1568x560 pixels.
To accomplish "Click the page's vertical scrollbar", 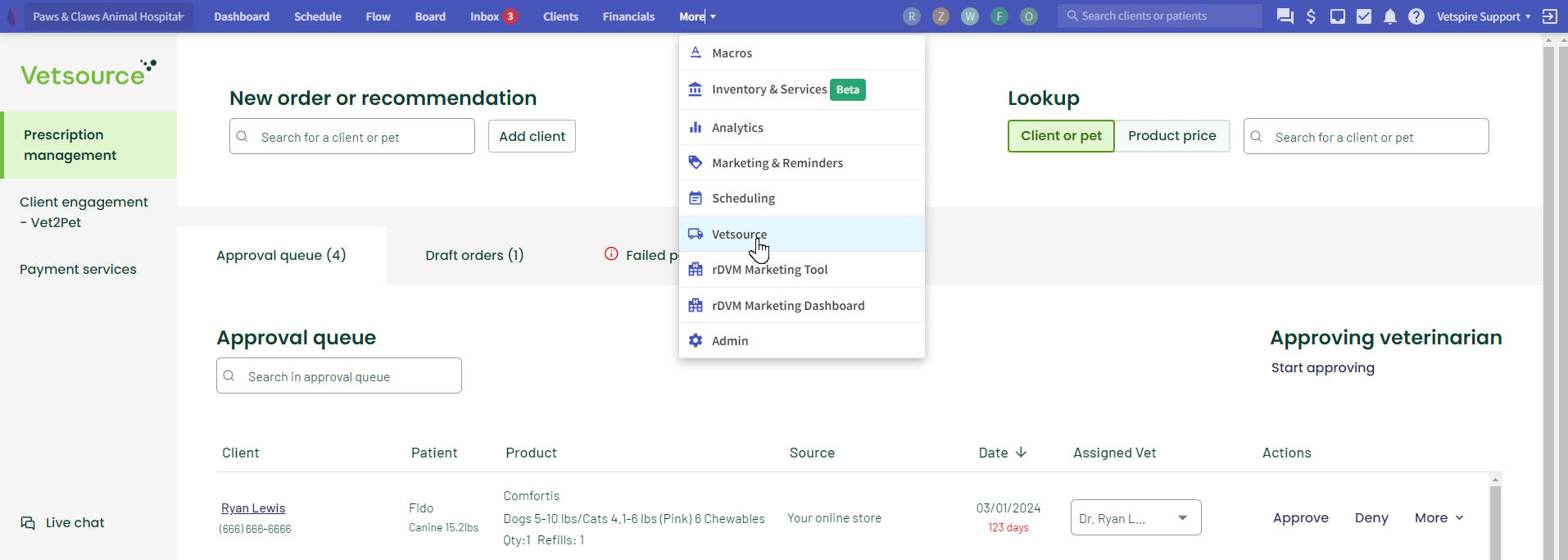I will (1548, 295).
